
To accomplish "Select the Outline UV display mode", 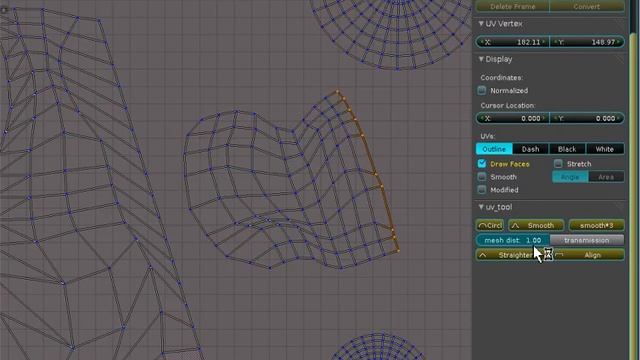I will tap(494, 149).
